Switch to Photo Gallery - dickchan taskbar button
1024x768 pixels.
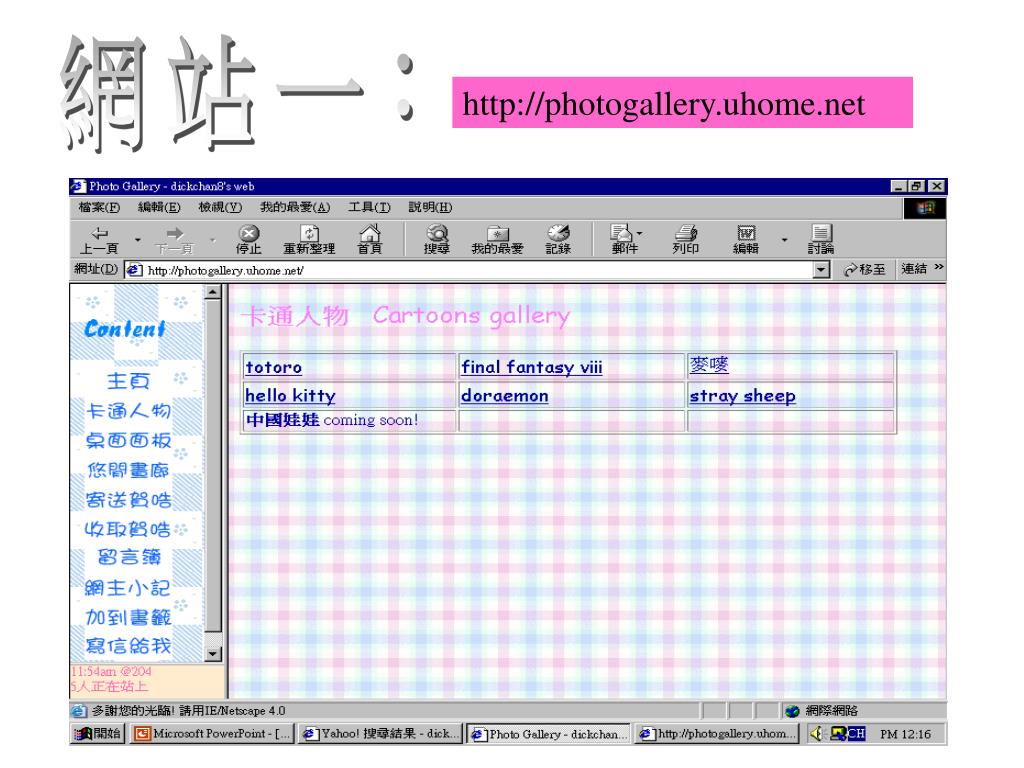pos(549,733)
